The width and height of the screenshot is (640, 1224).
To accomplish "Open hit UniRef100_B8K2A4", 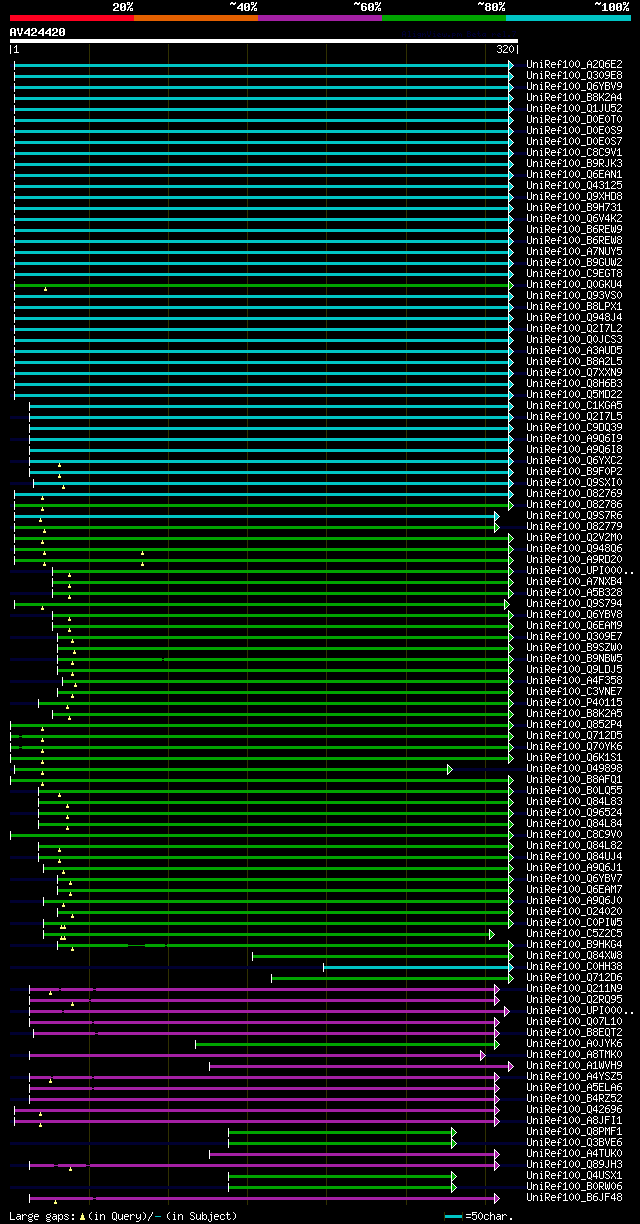I will coord(574,97).
